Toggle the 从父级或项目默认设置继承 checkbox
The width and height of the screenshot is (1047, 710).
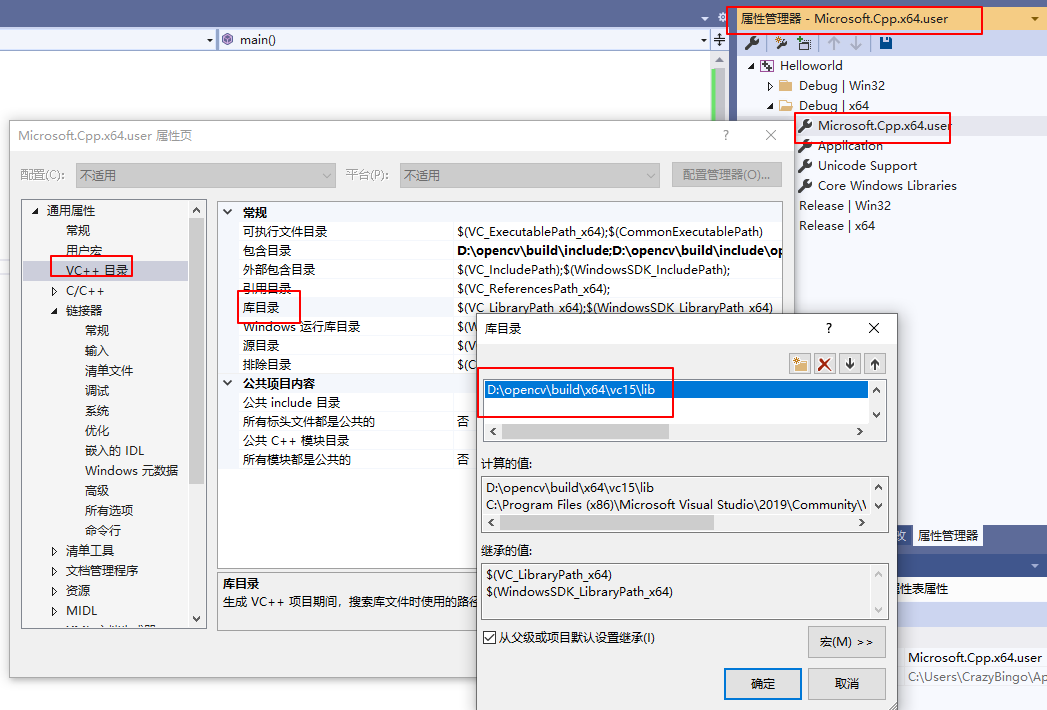[x=489, y=641]
